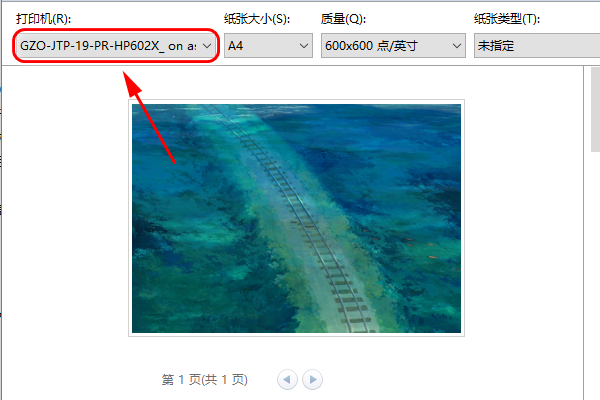This screenshot has width=600, height=400.
Task: Click the ocean railway preview image
Action: [297, 218]
